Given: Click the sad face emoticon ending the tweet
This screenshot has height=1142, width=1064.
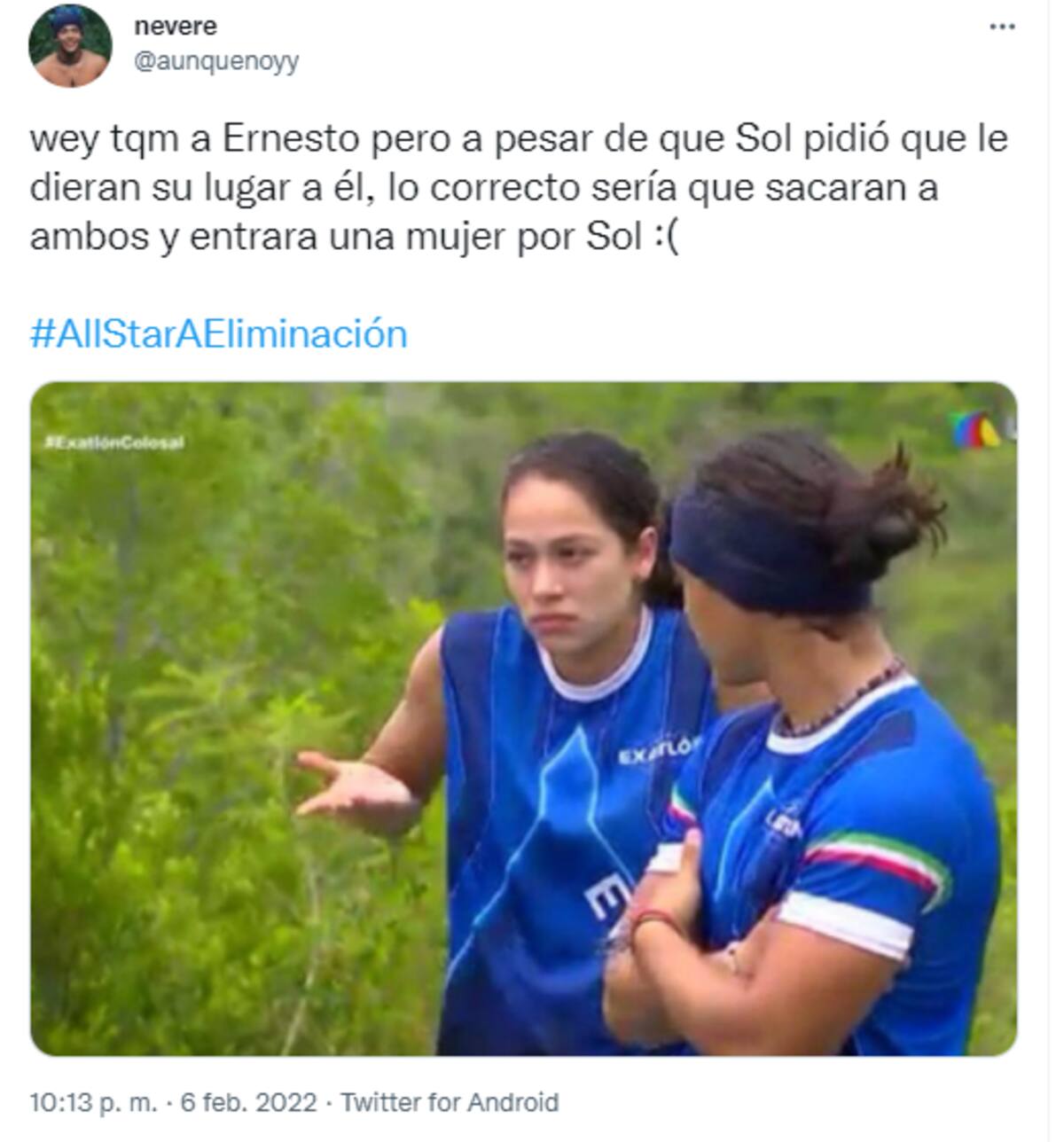Looking at the screenshot, I should tap(664, 239).
